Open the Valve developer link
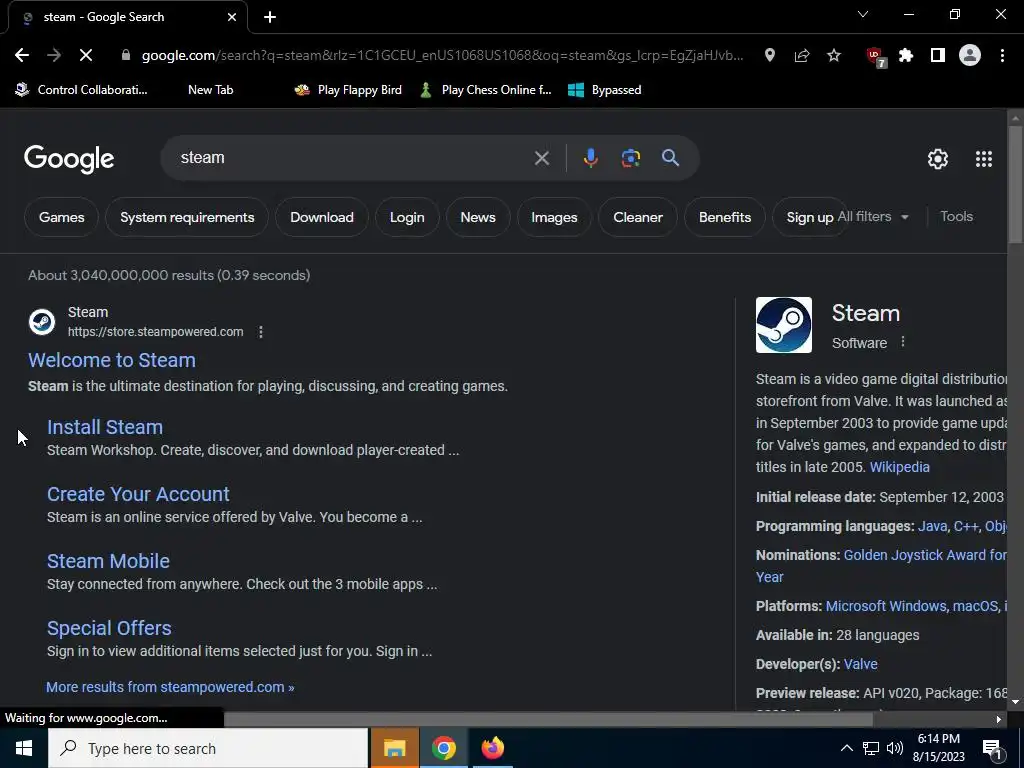Screen dimensions: 1024x768 point(861,664)
